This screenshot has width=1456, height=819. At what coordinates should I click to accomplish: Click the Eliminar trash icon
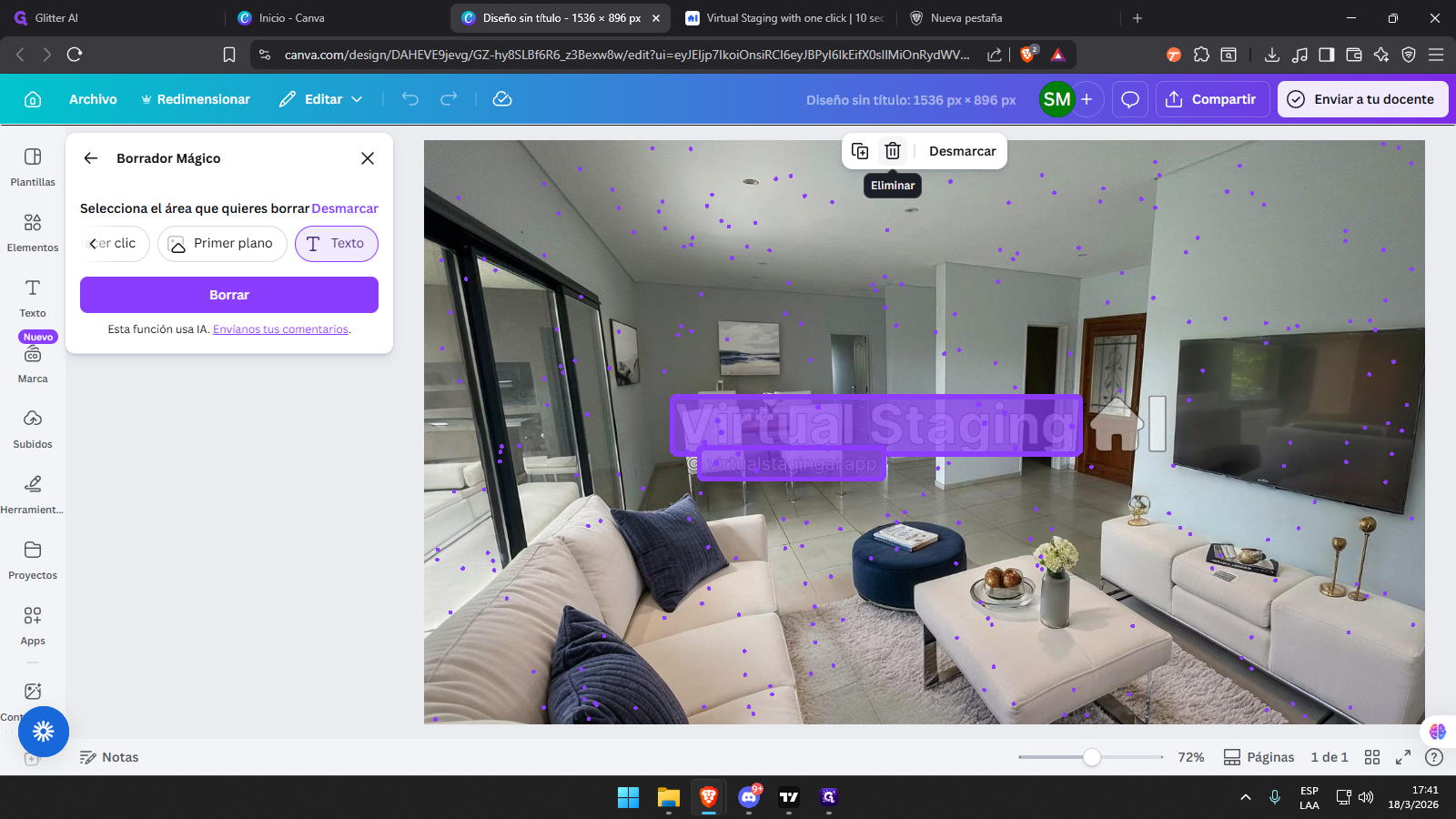[x=893, y=151]
